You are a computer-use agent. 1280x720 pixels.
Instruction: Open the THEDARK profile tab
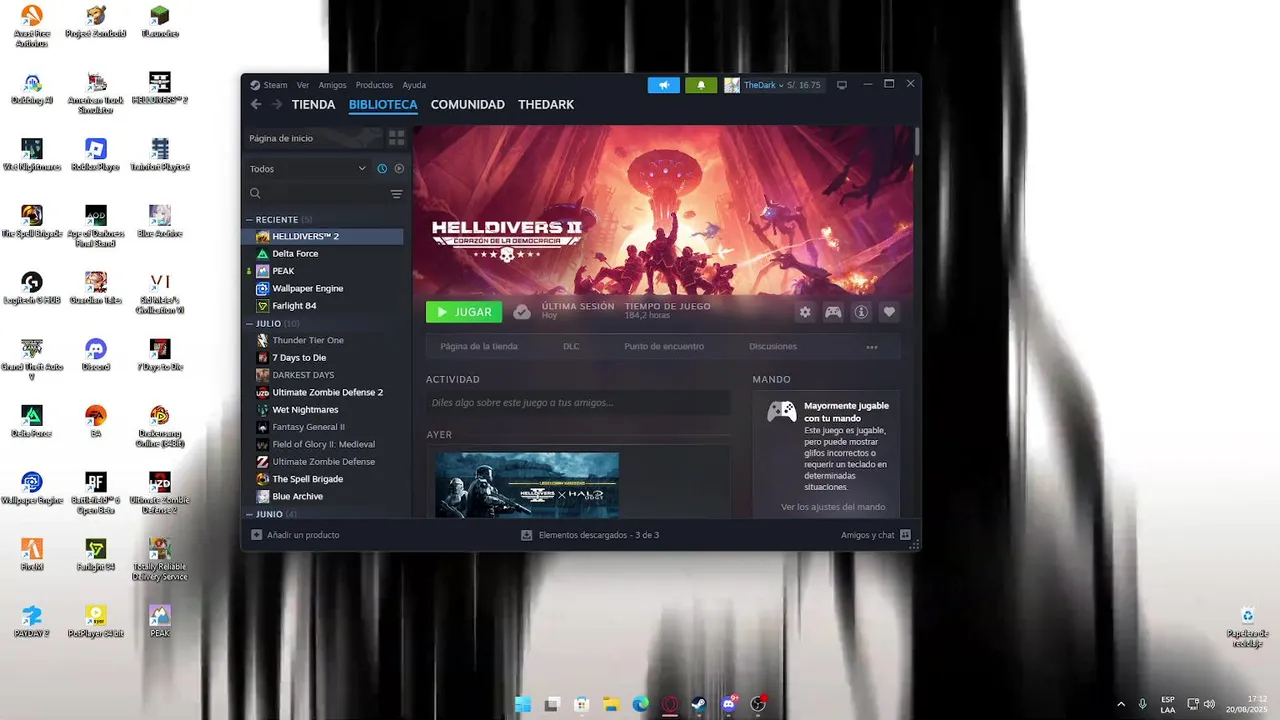546,104
